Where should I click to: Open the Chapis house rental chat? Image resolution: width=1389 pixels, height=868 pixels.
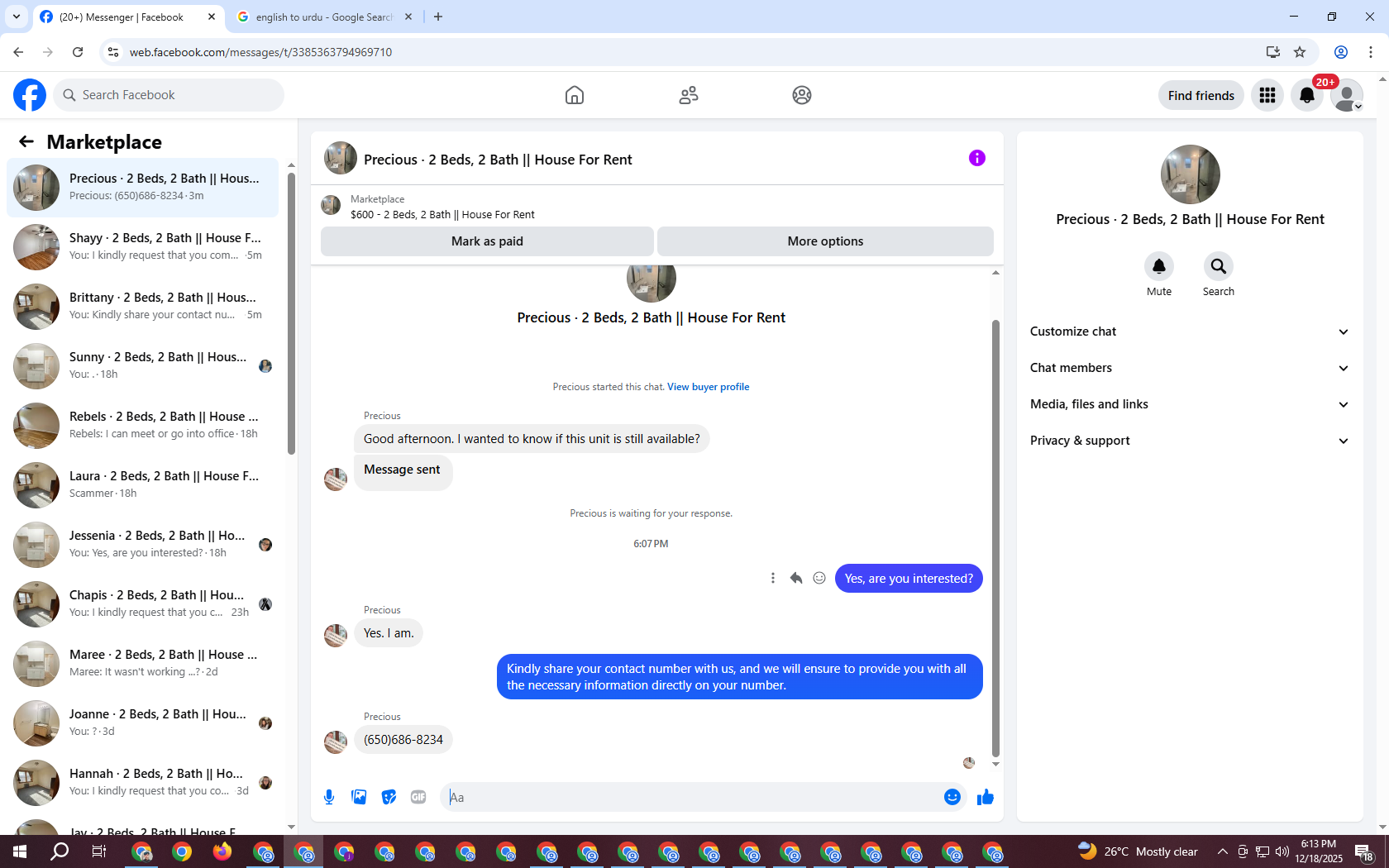(x=142, y=604)
